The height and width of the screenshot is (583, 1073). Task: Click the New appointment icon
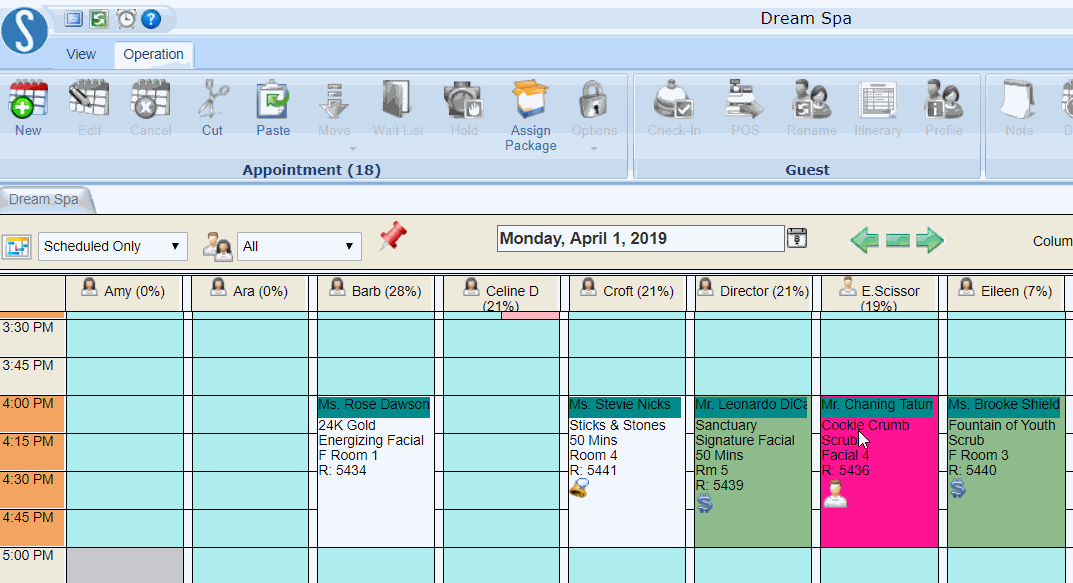tap(28, 100)
